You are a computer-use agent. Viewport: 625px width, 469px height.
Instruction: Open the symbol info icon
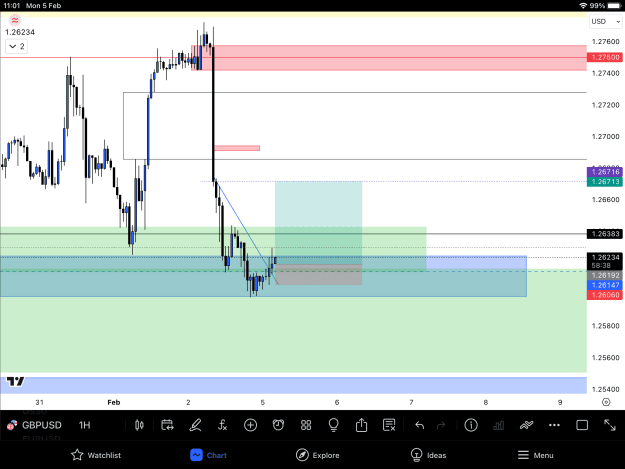(471, 425)
